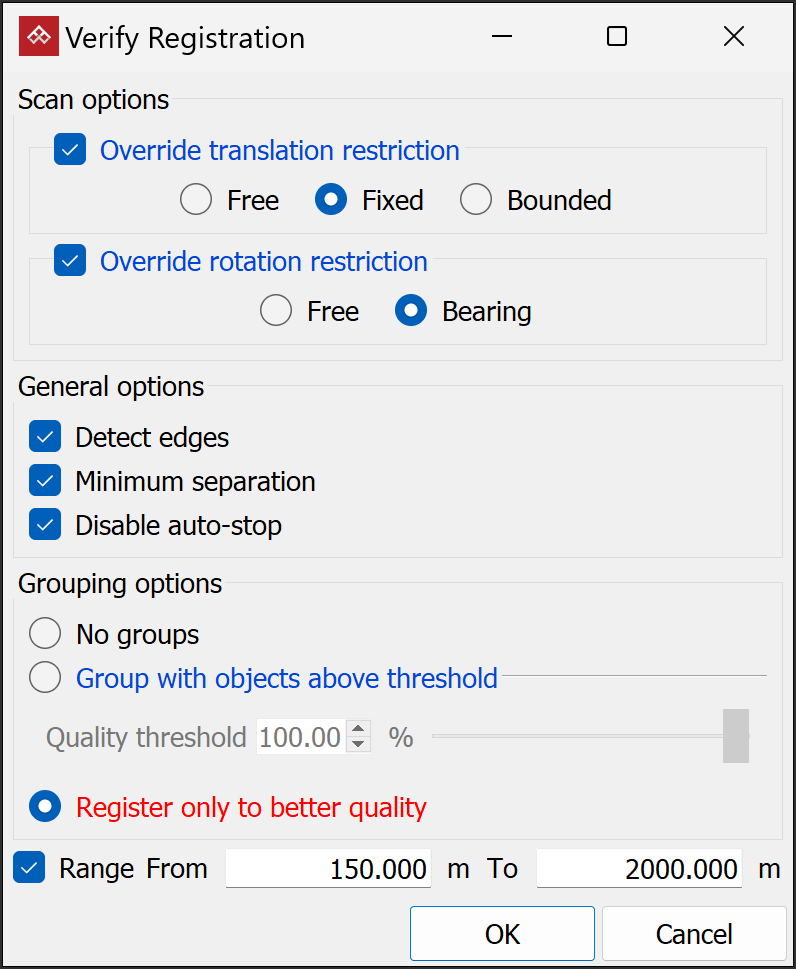Toggle the Minimum separation checkbox
This screenshot has height=969, width=796.
coord(45,481)
